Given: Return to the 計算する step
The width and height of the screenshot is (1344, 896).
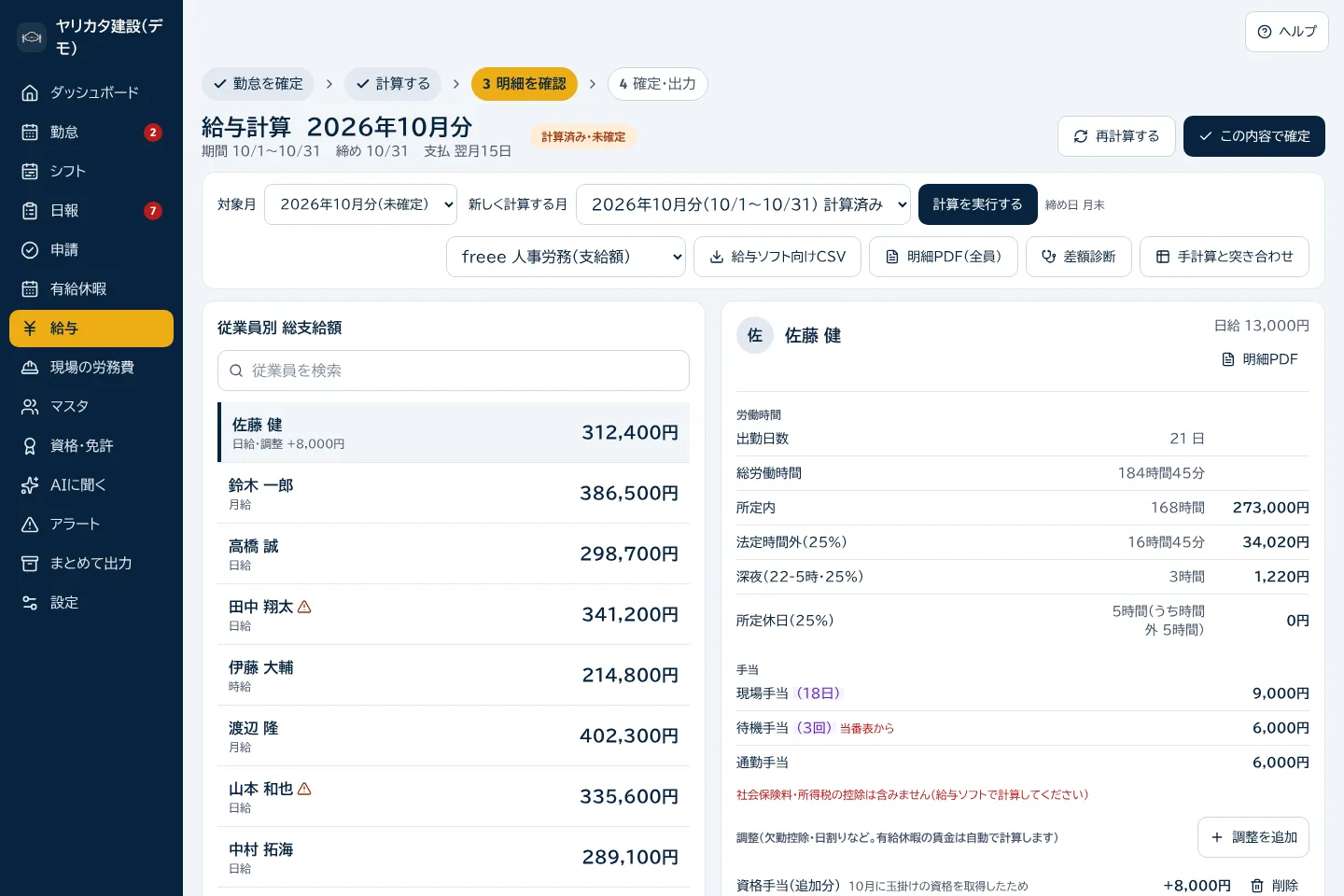Looking at the screenshot, I should (x=393, y=84).
